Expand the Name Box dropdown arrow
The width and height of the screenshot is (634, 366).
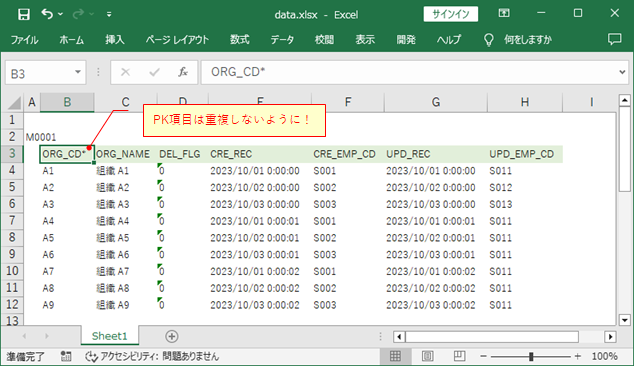[78, 72]
